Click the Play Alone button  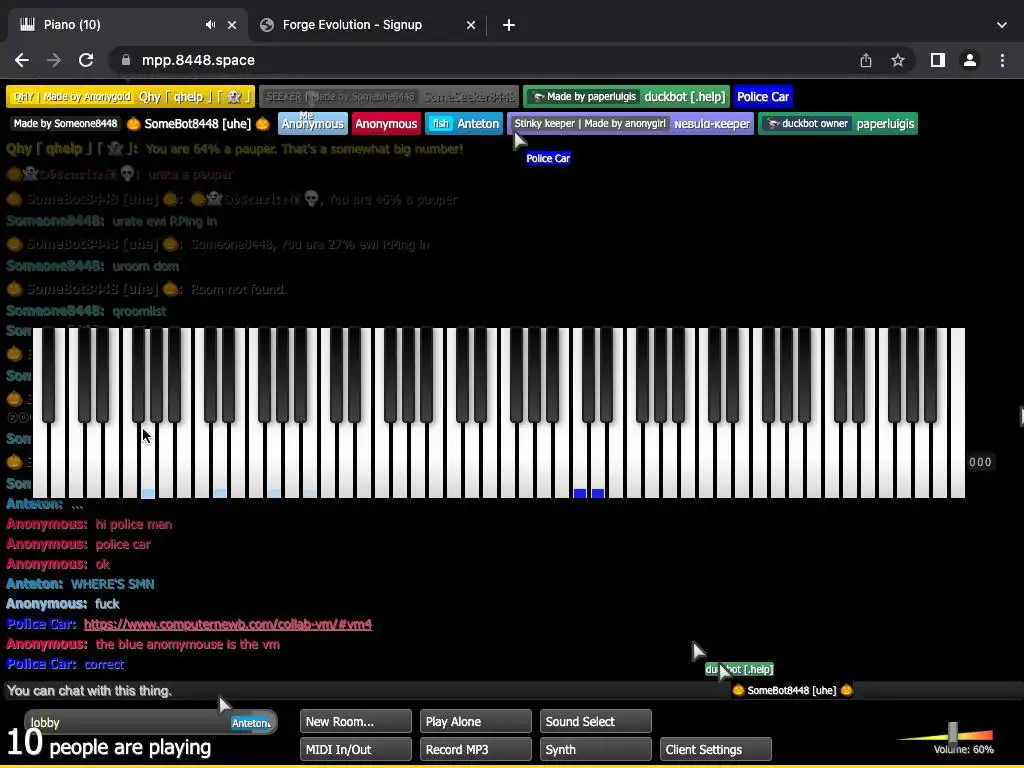pyautogui.click(x=475, y=722)
